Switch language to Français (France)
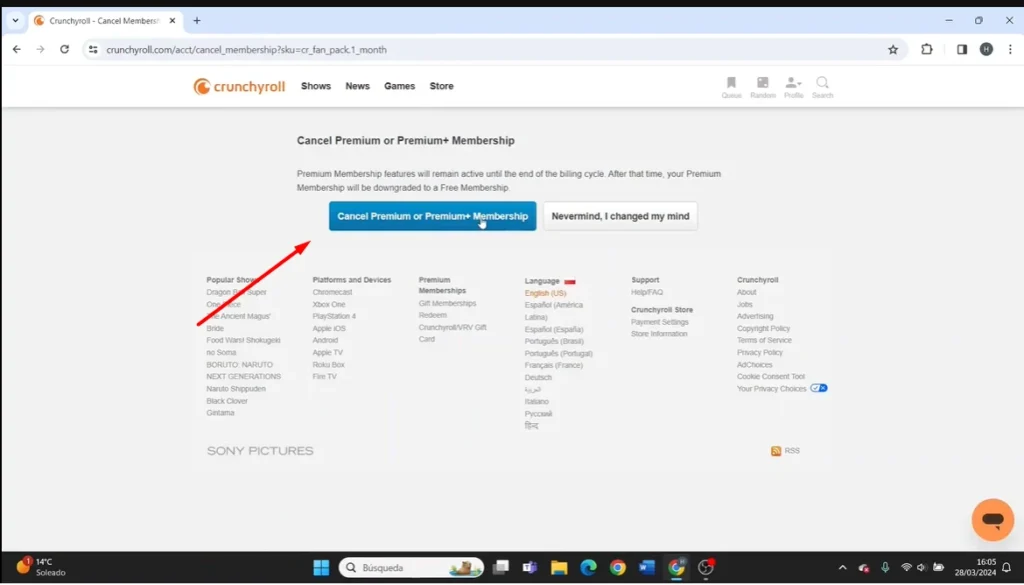Viewport: 1024px width, 585px height. [553, 366]
